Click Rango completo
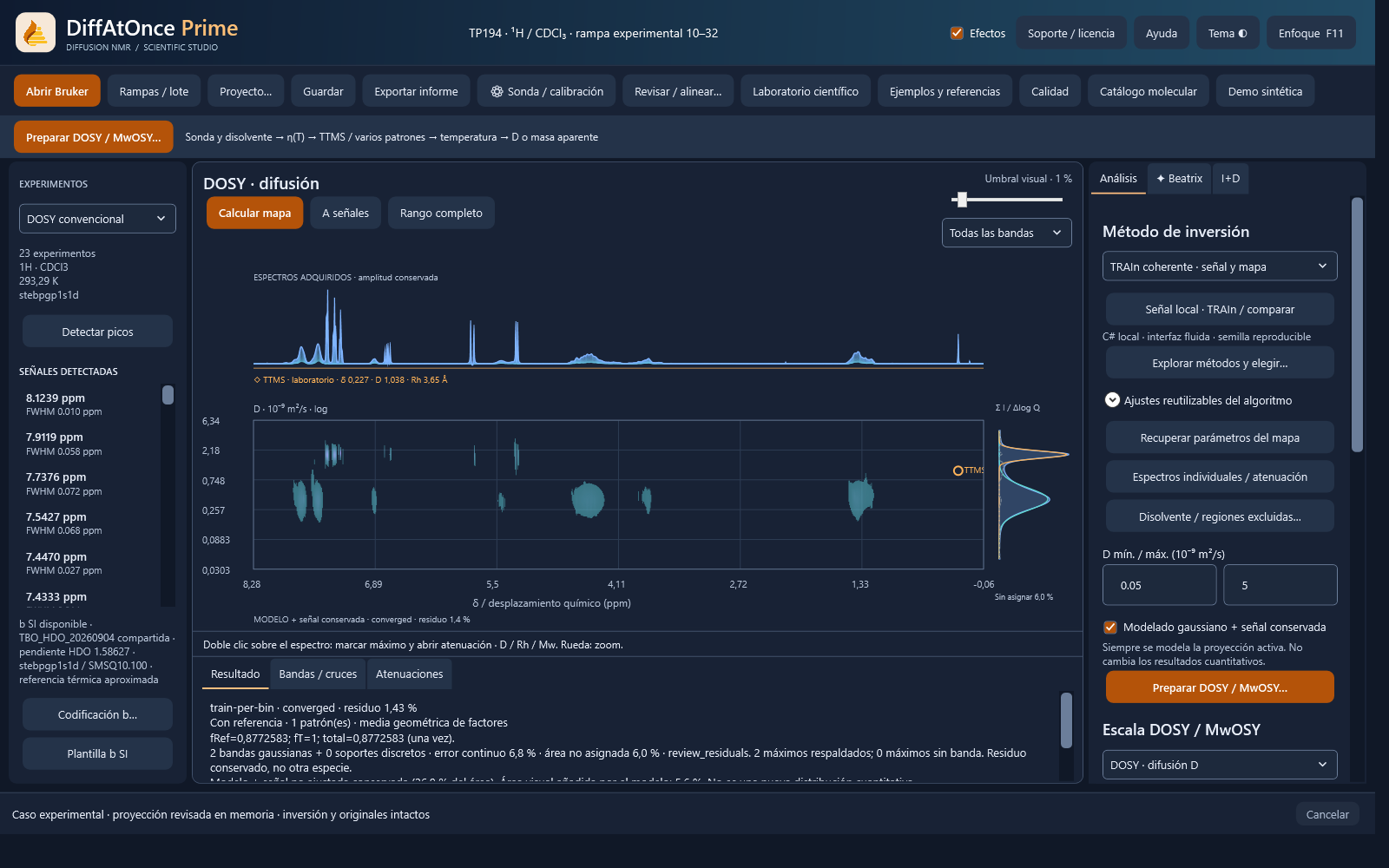Screen dimensions: 1389x868 (x=441, y=213)
